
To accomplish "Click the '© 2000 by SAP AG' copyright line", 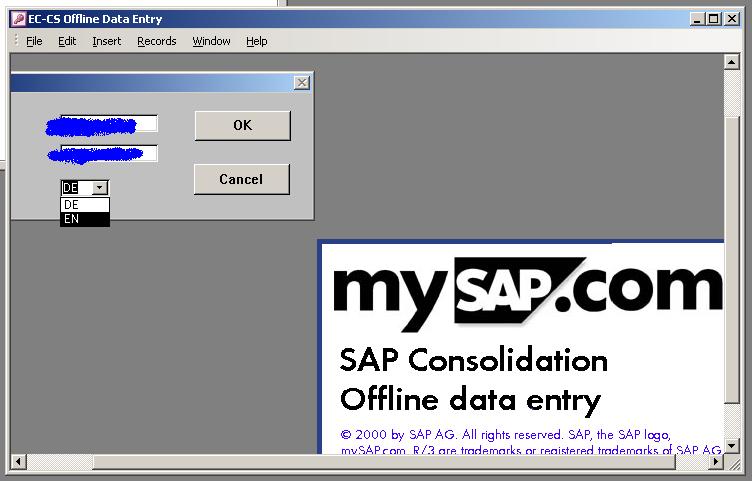I will [x=505, y=434].
